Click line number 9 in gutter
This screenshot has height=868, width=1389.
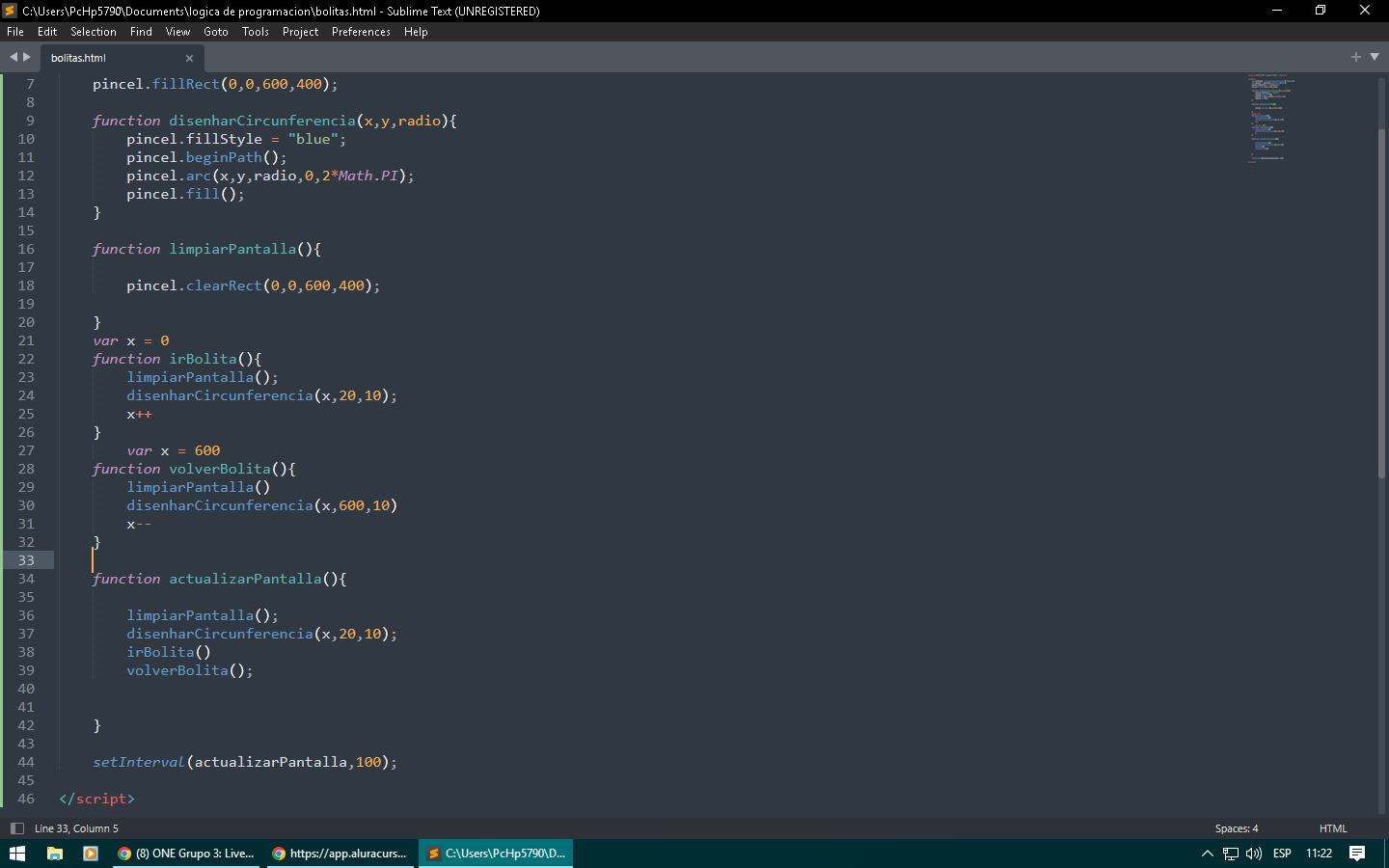tap(30, 121)
